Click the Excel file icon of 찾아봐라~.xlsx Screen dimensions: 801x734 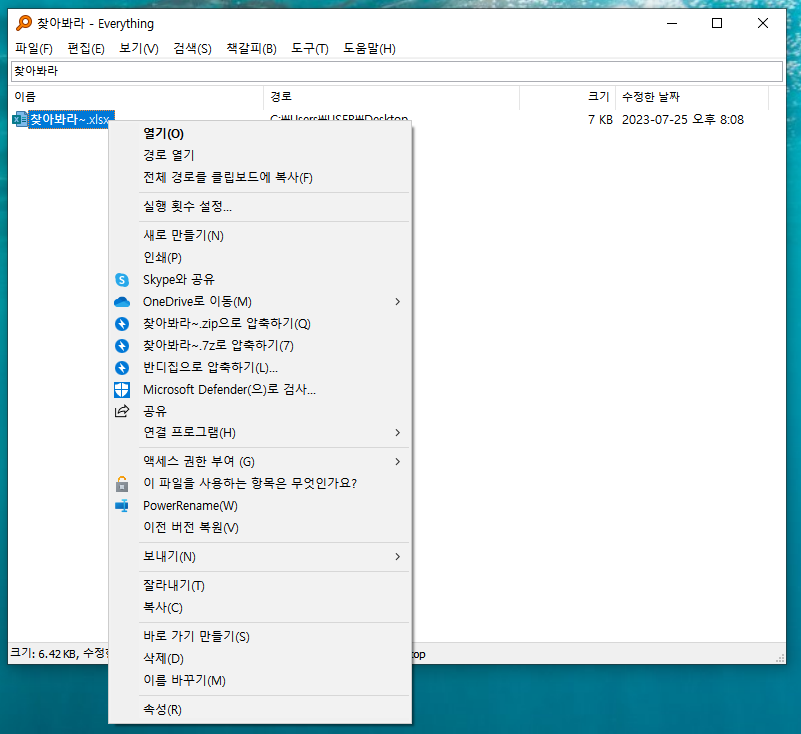(x=20, y=120)
